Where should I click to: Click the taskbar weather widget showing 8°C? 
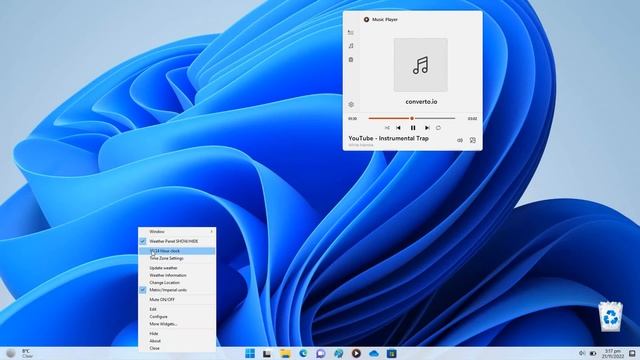[x=19, y=353]
